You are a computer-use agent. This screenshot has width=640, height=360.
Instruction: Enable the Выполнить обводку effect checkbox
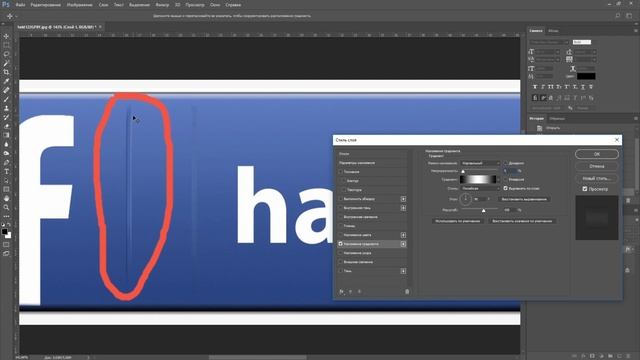[x=340, y=199]
